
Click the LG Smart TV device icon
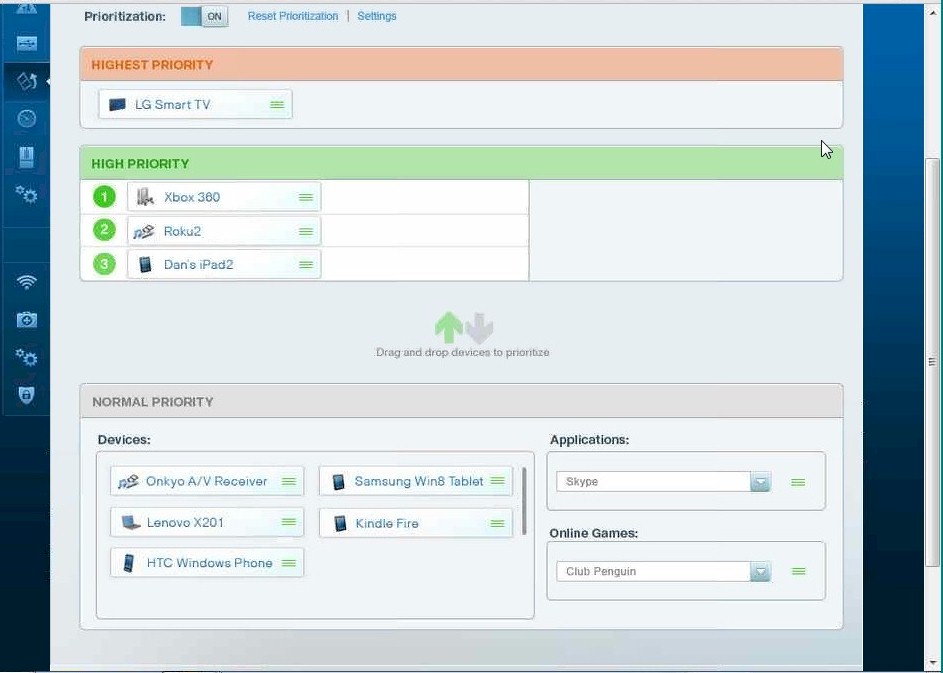point(117,105)
